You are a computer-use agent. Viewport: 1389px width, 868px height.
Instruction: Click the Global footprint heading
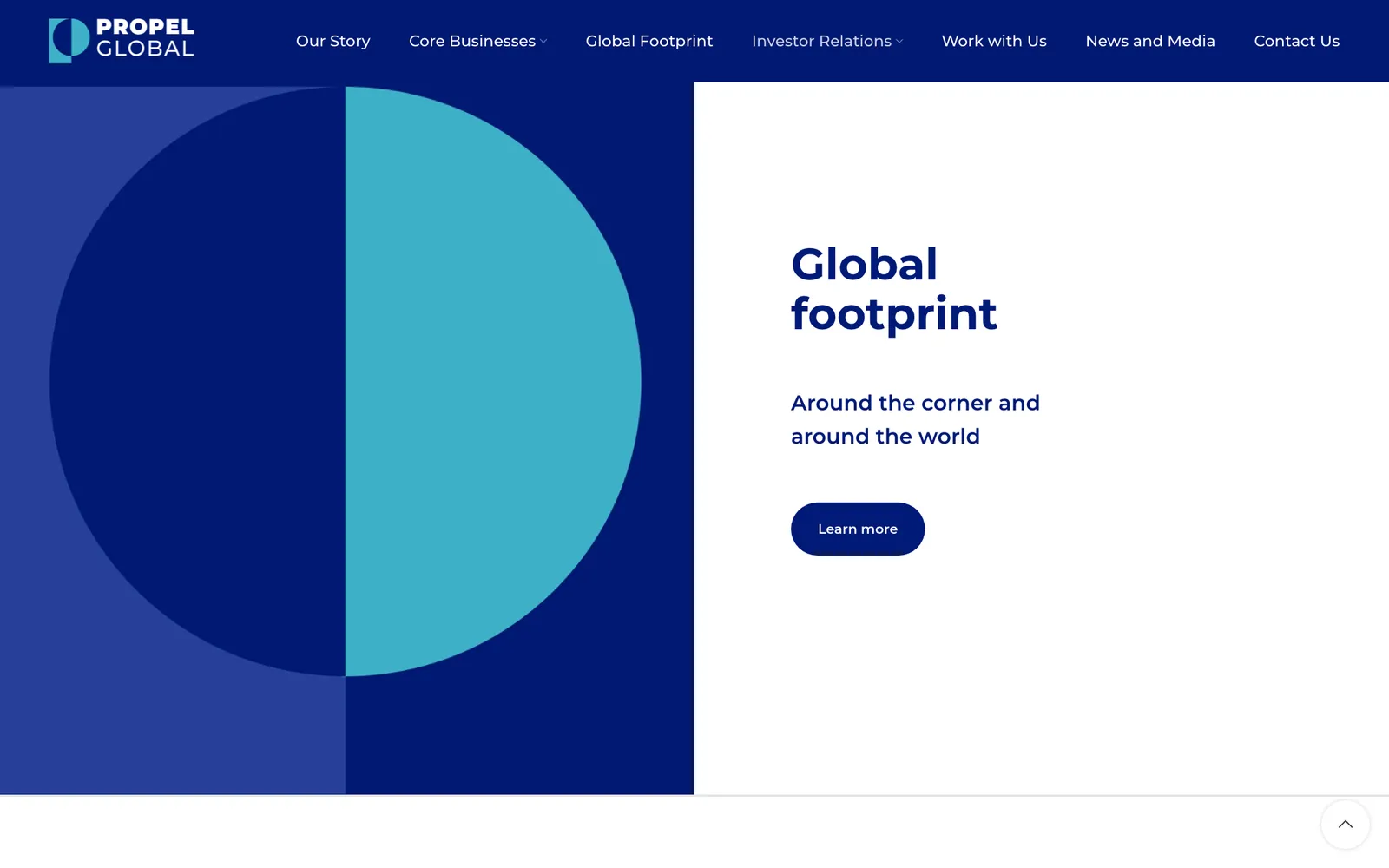(x=893, y=289)
